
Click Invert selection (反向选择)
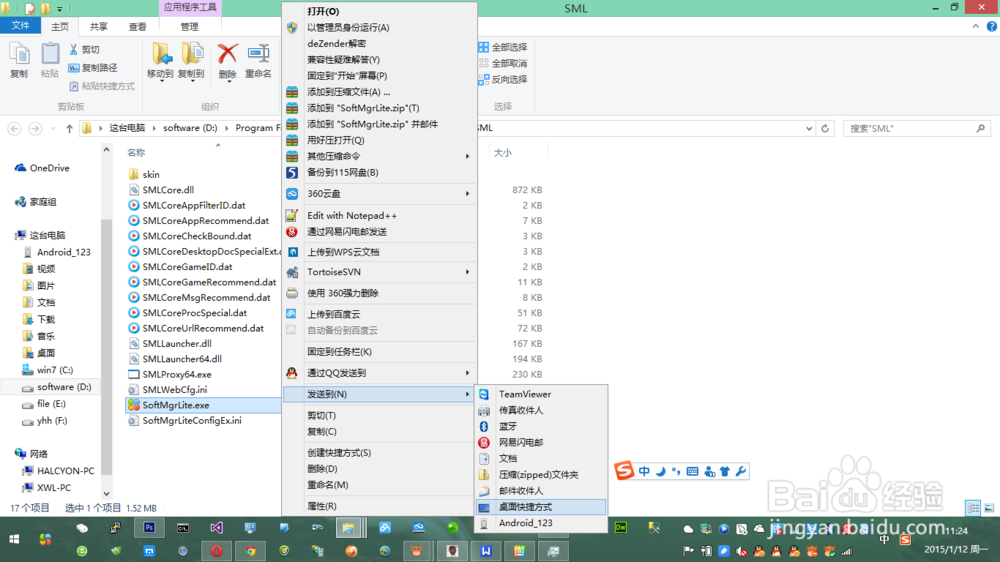(503, 79)
